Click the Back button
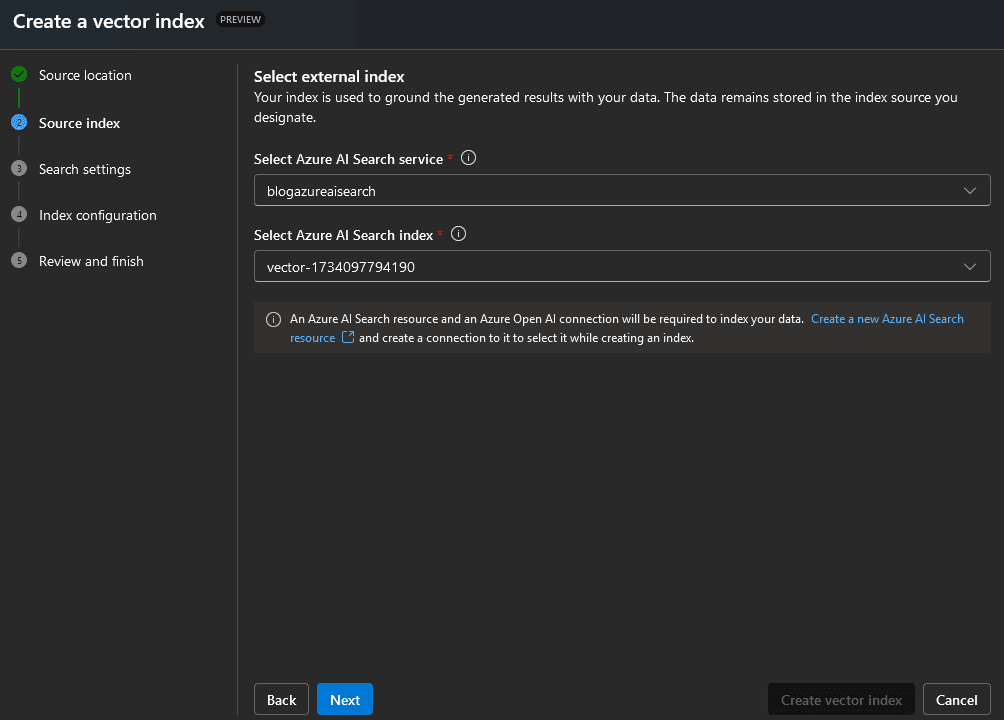This screenshot has width=1004, height=720. (281, 699)
